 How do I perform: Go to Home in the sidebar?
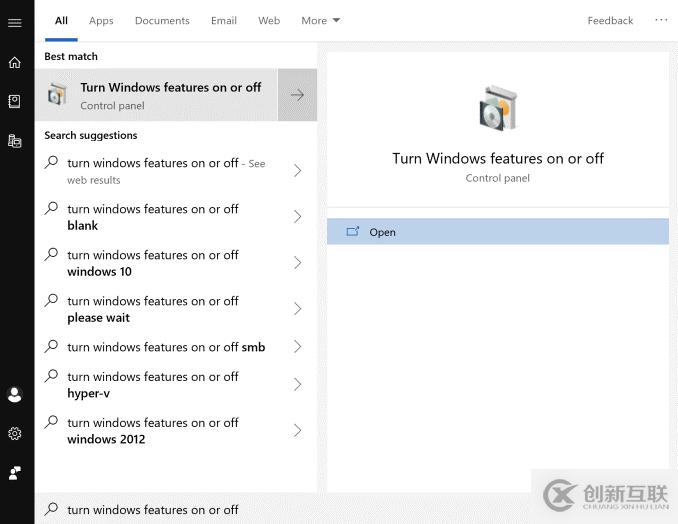coord(15,62)
